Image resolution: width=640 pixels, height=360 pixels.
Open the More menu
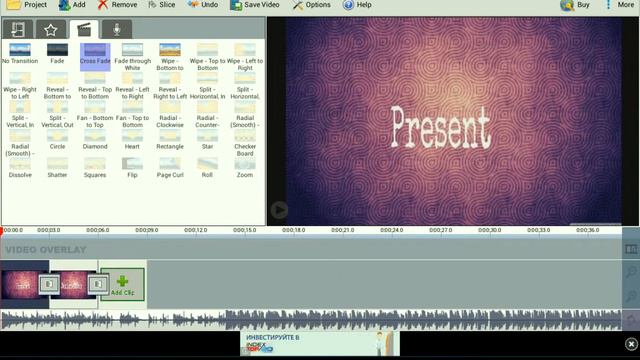[x=620, y=5]
